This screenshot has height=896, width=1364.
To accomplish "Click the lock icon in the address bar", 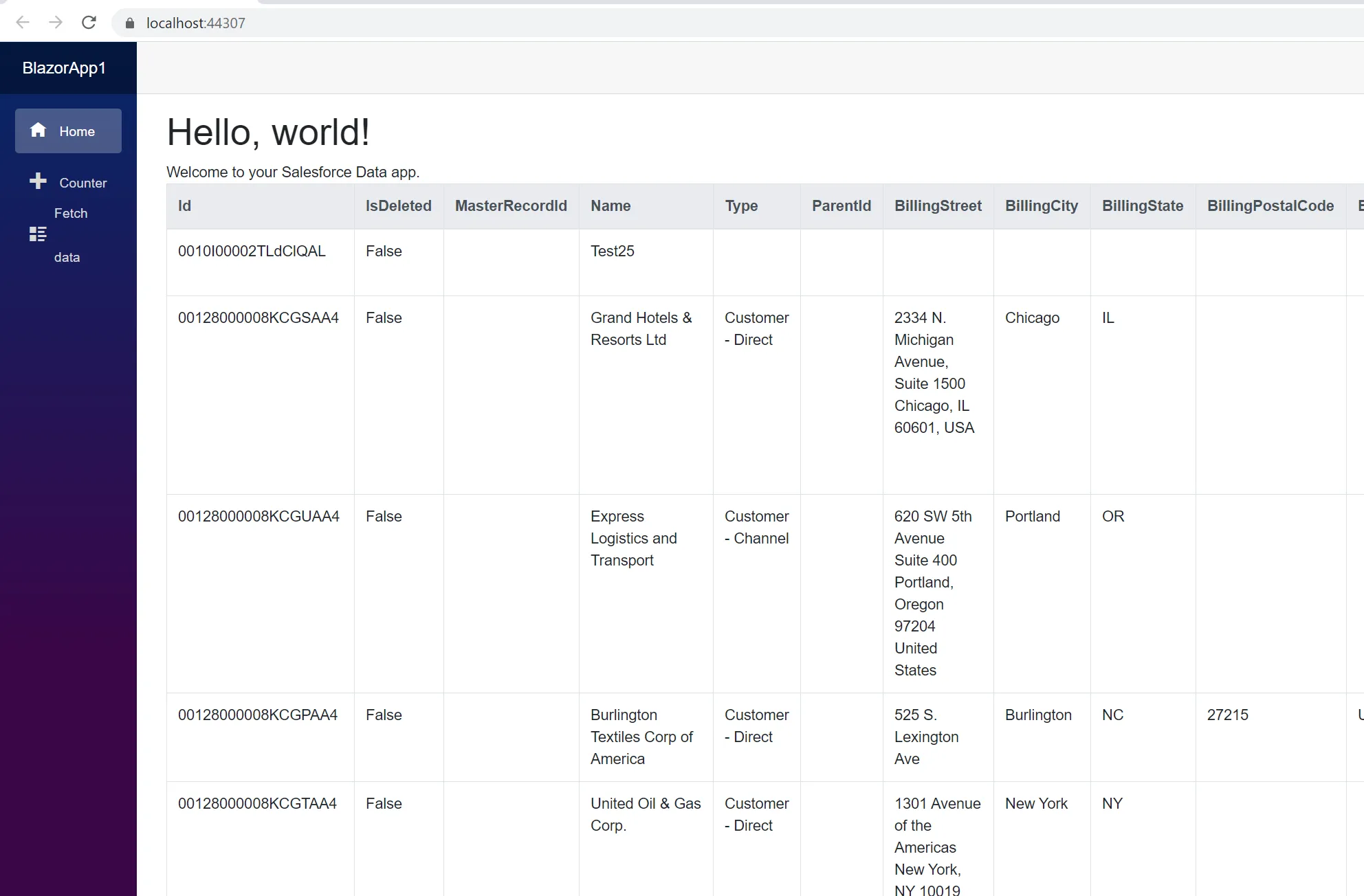I will click(129, 23).
